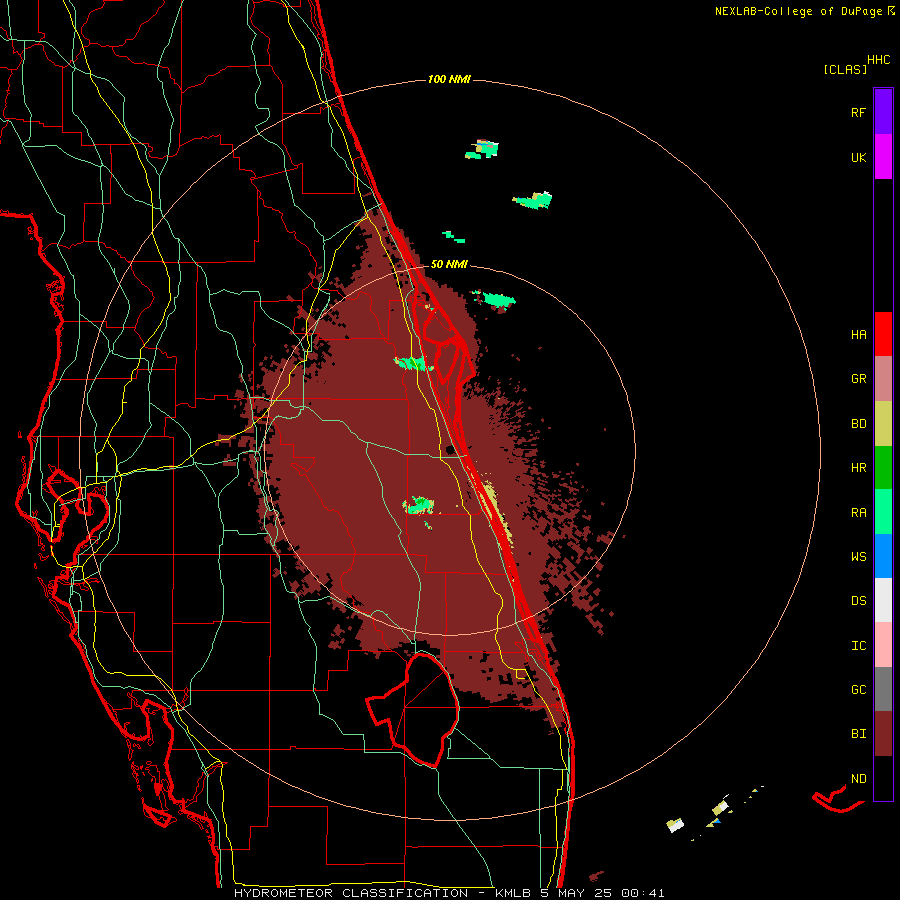Click the '00:41' timestamp text
This screenshot has width=900, height=900.
[643, 893]
